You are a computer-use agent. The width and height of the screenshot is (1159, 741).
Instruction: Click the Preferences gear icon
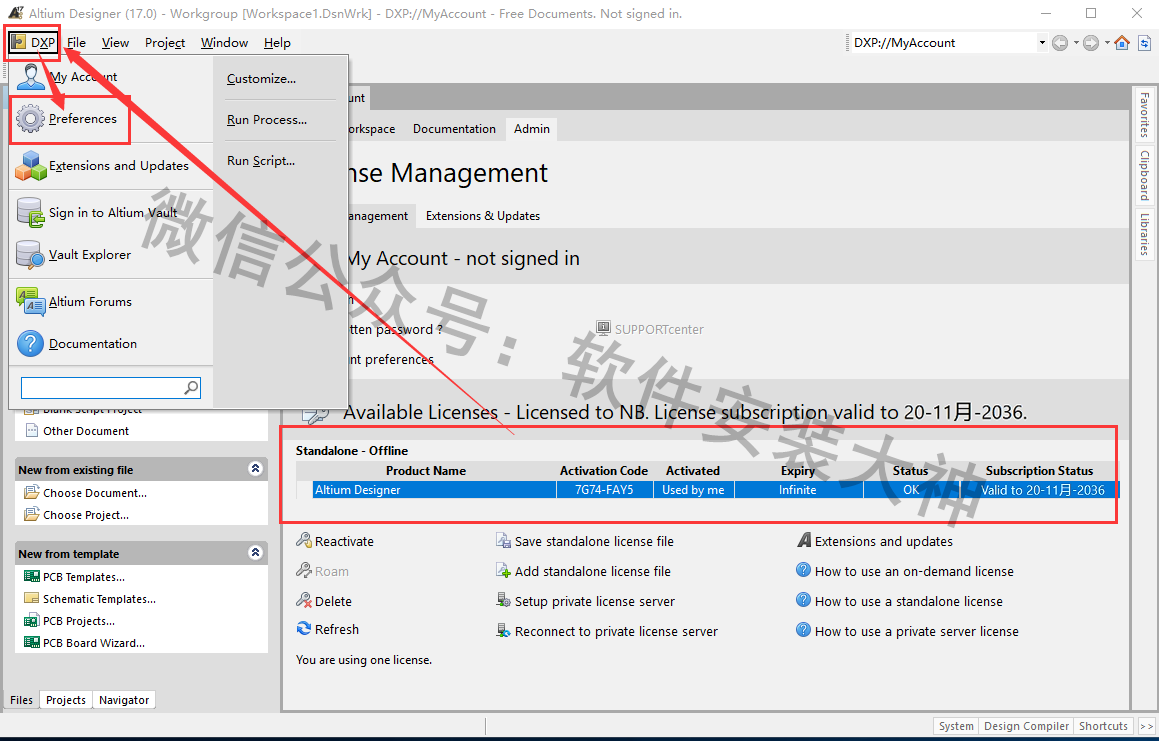pos(31,119)
